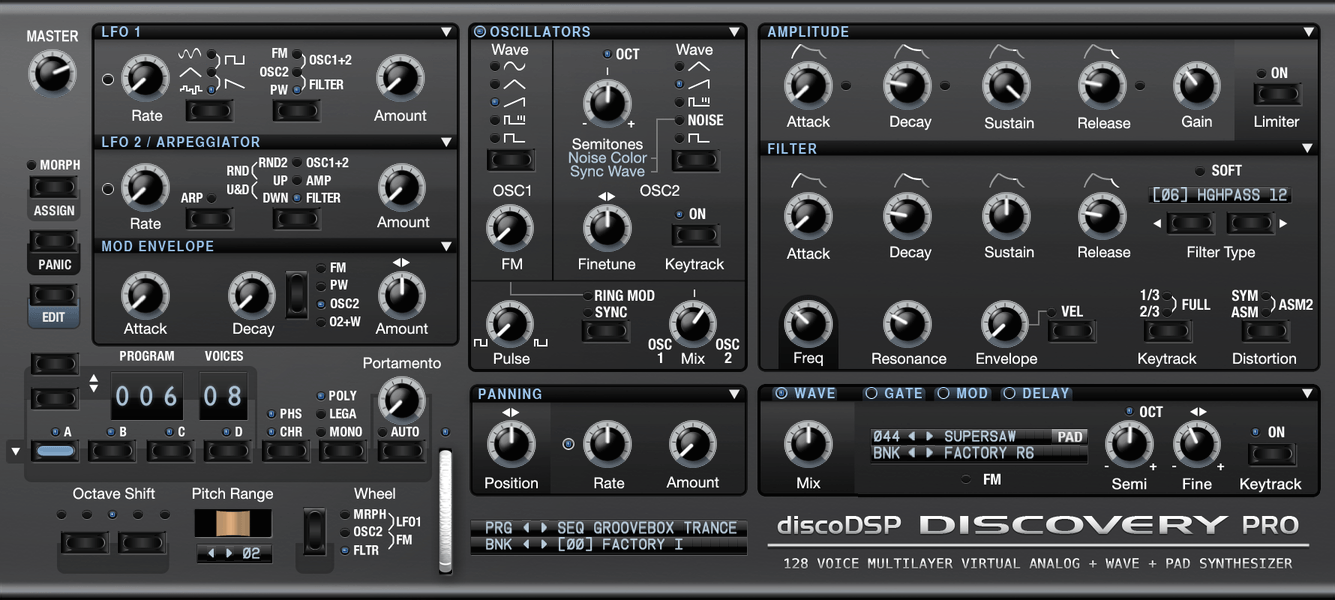Image resolution: width=1335 pixels, height=600 pixels.
Task: Click the Pitch Range wheel slider
Action: click(x=232, y=524)
